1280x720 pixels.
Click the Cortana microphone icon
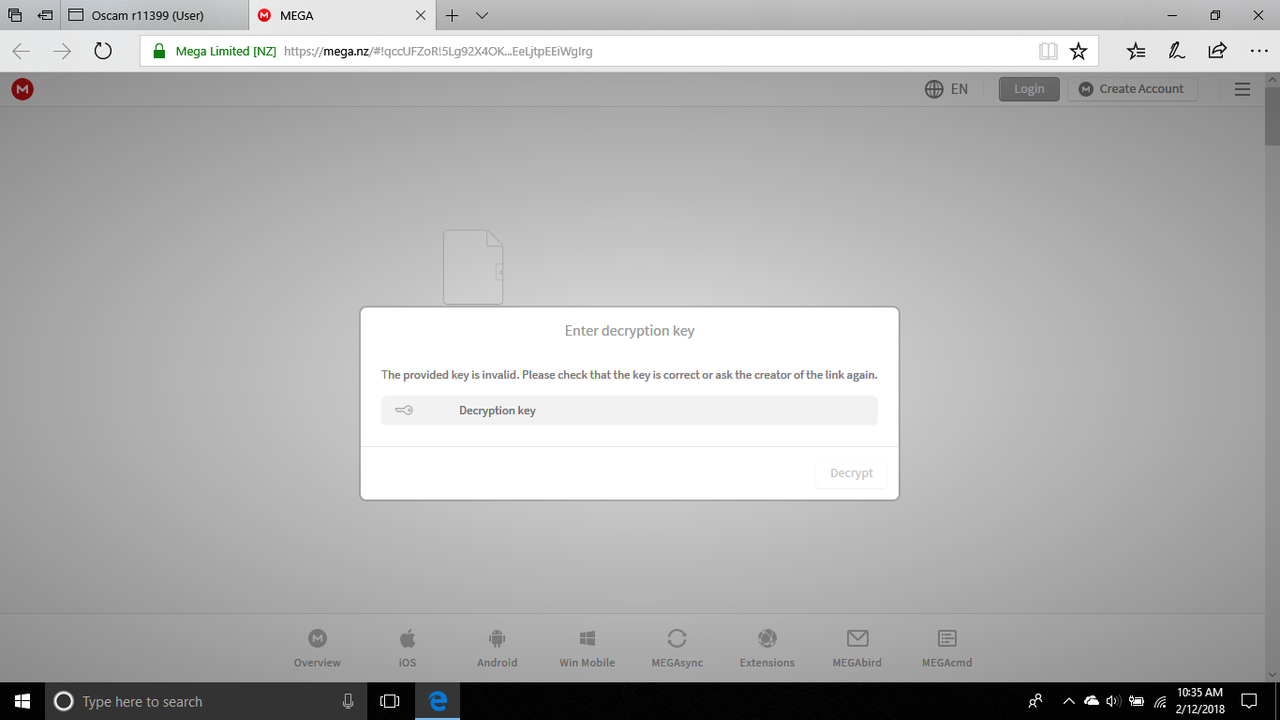pos(348,701)
